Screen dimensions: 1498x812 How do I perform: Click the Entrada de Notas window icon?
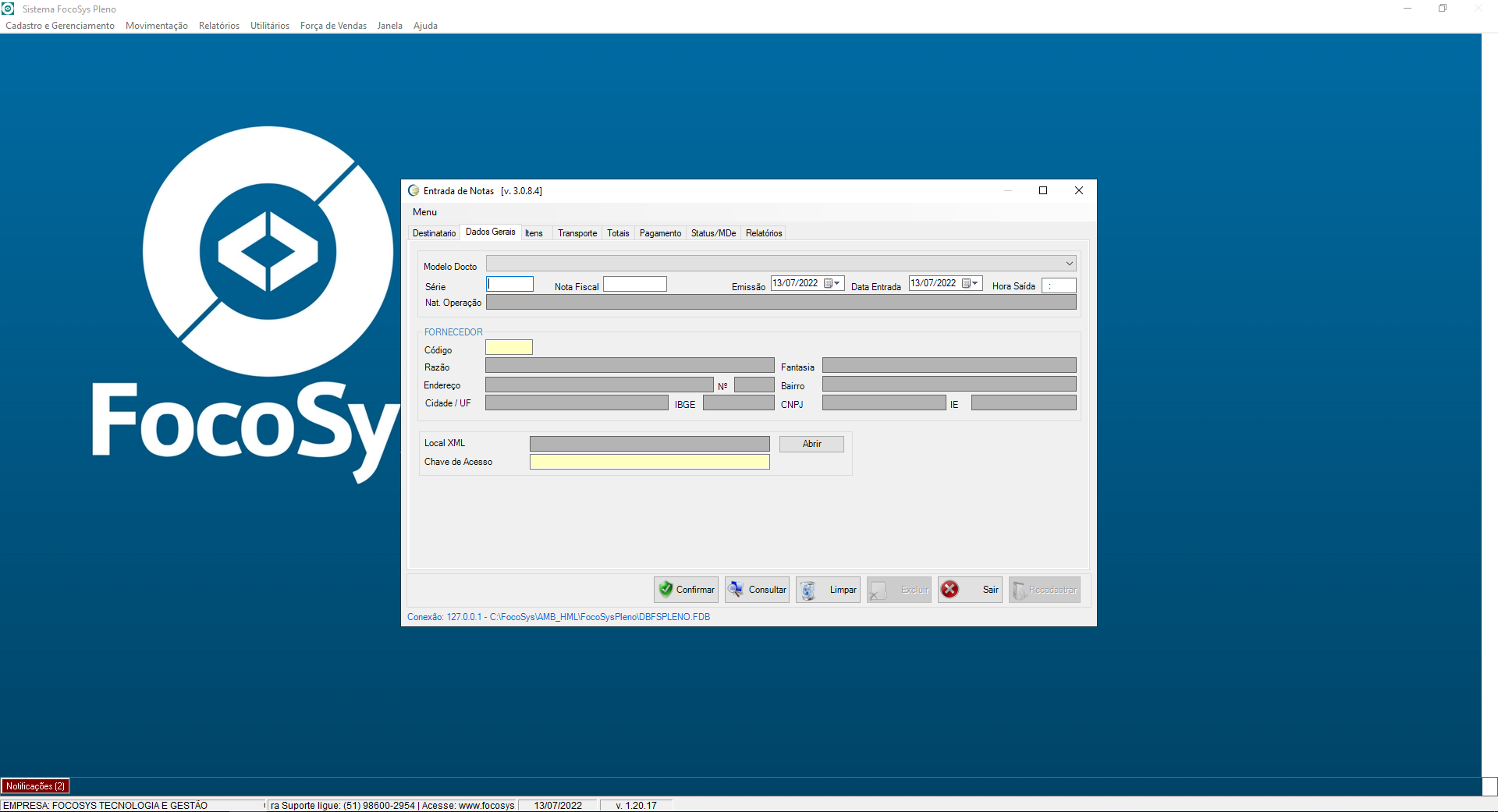click(x=414, y=190)
